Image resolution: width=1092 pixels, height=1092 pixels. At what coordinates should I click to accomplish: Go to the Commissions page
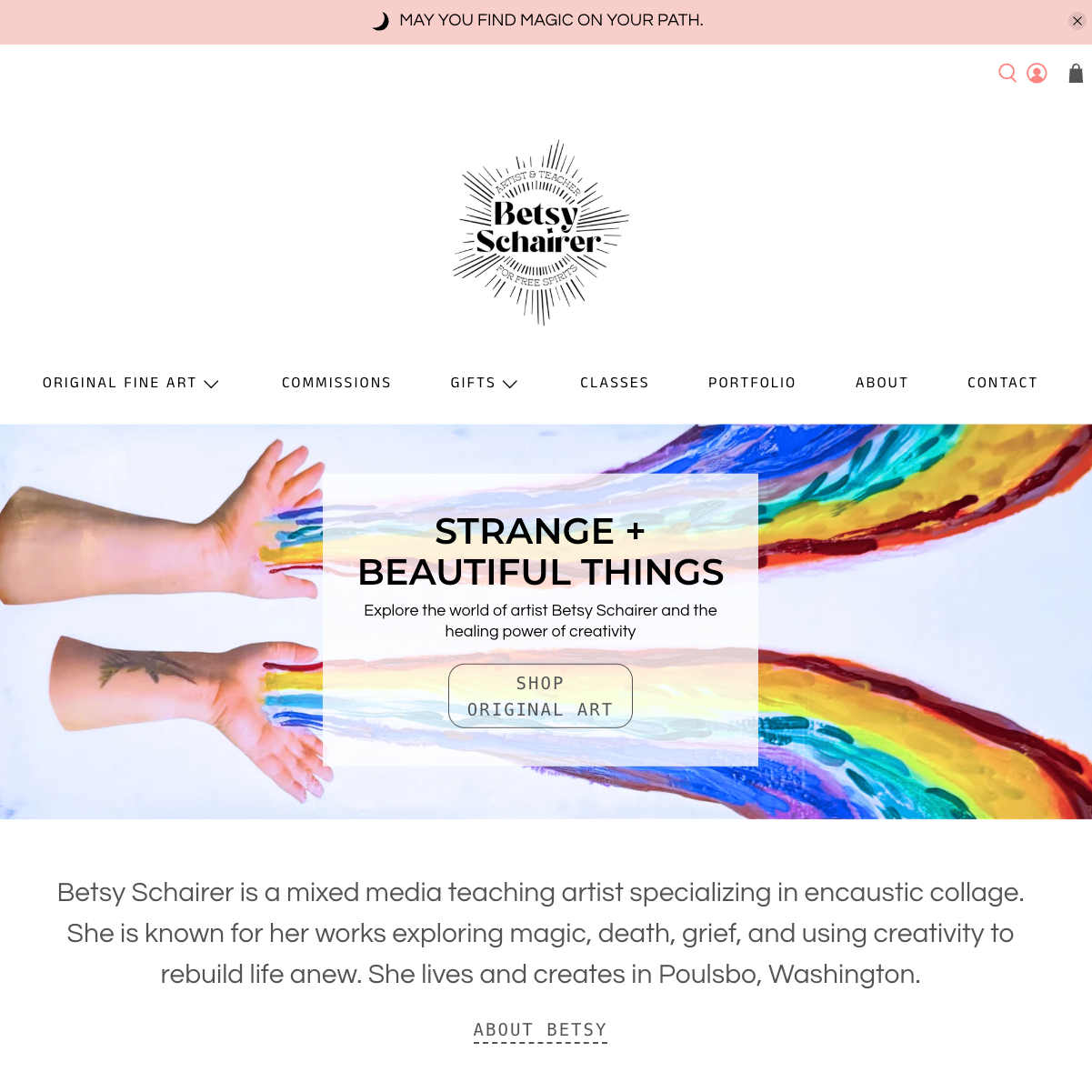click(x=336, y=383)
